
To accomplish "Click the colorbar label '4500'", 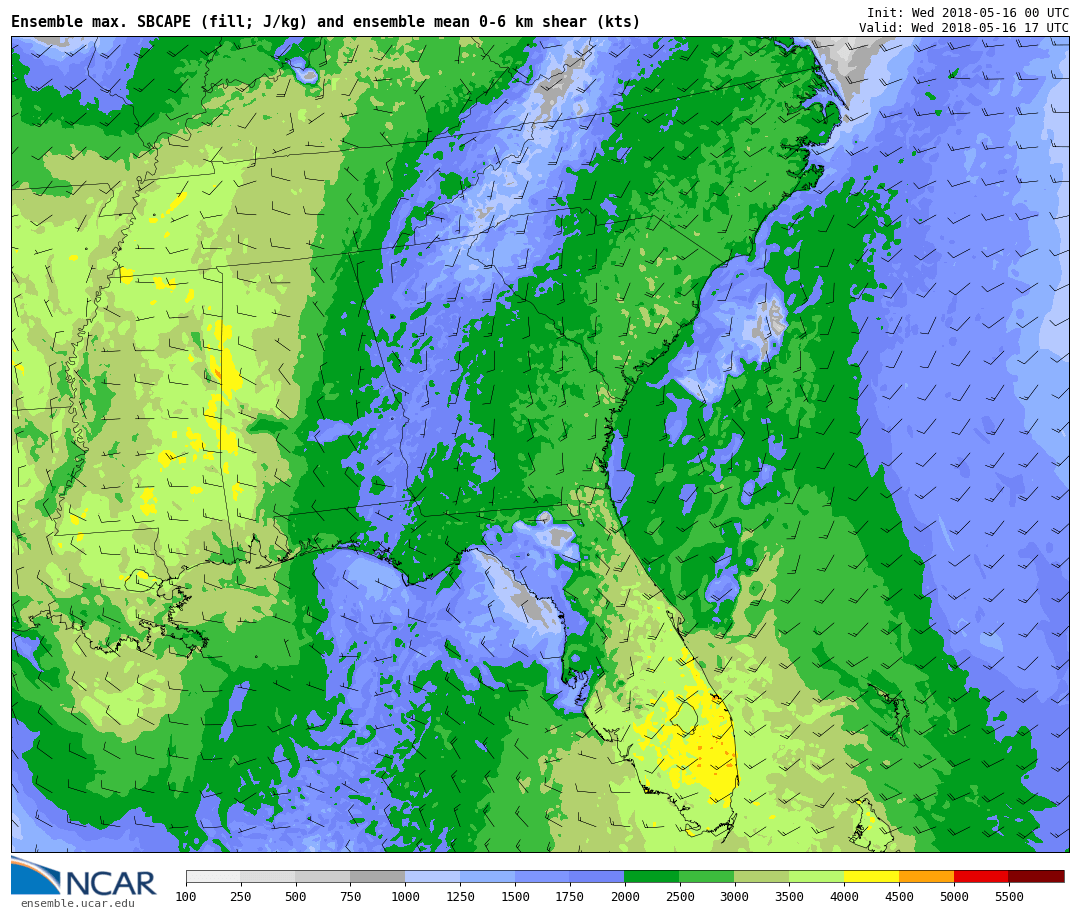I will (x=899, y=896).
